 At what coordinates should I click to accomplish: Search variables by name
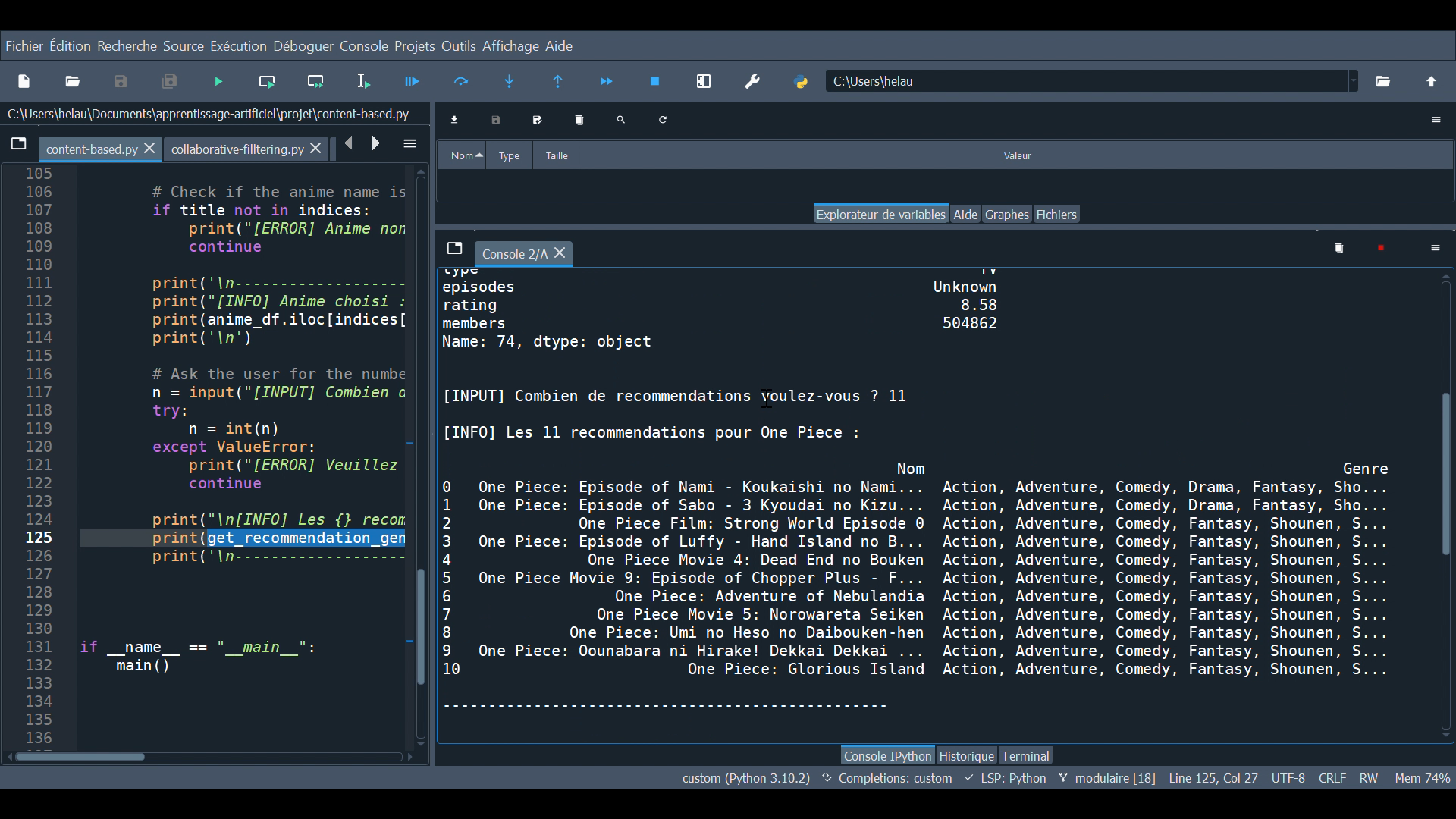tap(621, 120)
